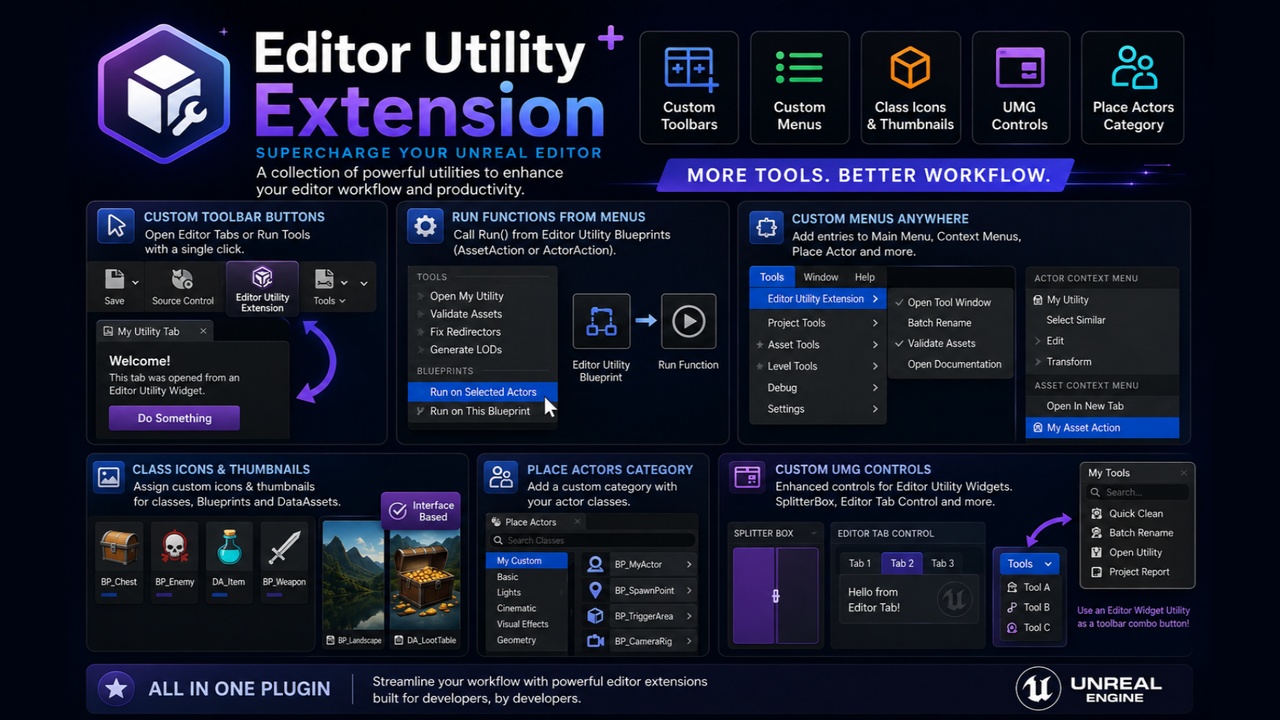The width and height of the screenshot is (1280, 720).
Task: Click the splitter box handle
Action: click(776, 596)
